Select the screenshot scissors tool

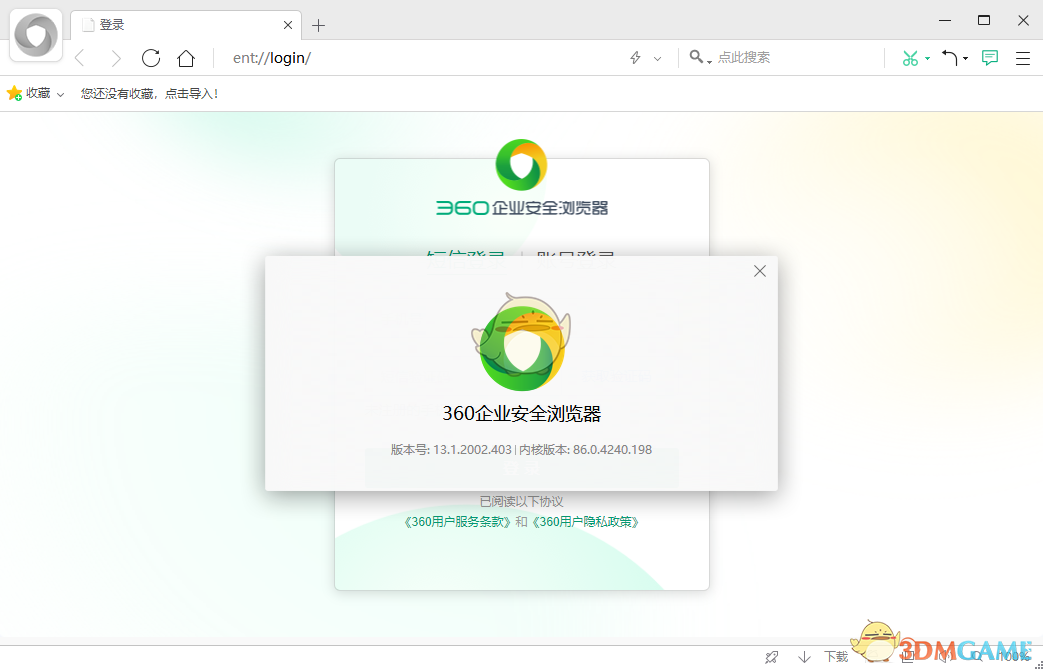(910, 58)
